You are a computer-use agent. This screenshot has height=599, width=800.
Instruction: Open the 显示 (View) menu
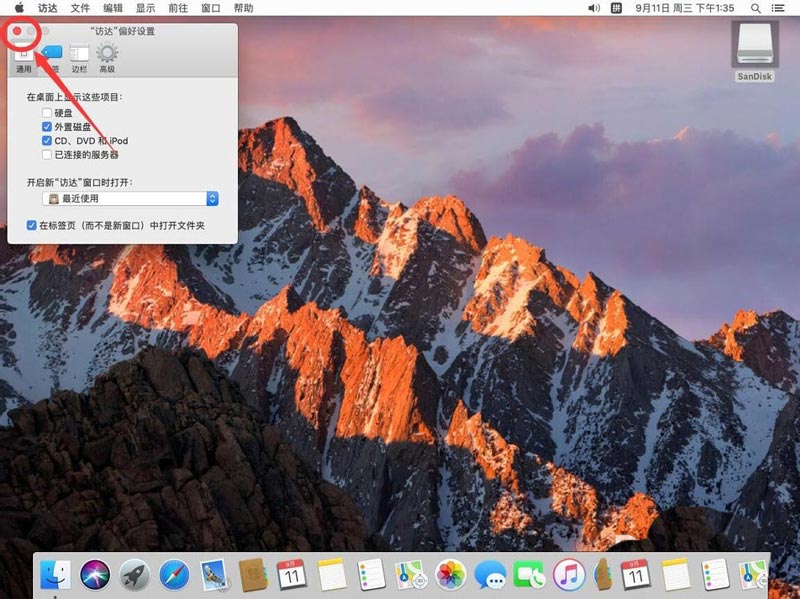146,7
